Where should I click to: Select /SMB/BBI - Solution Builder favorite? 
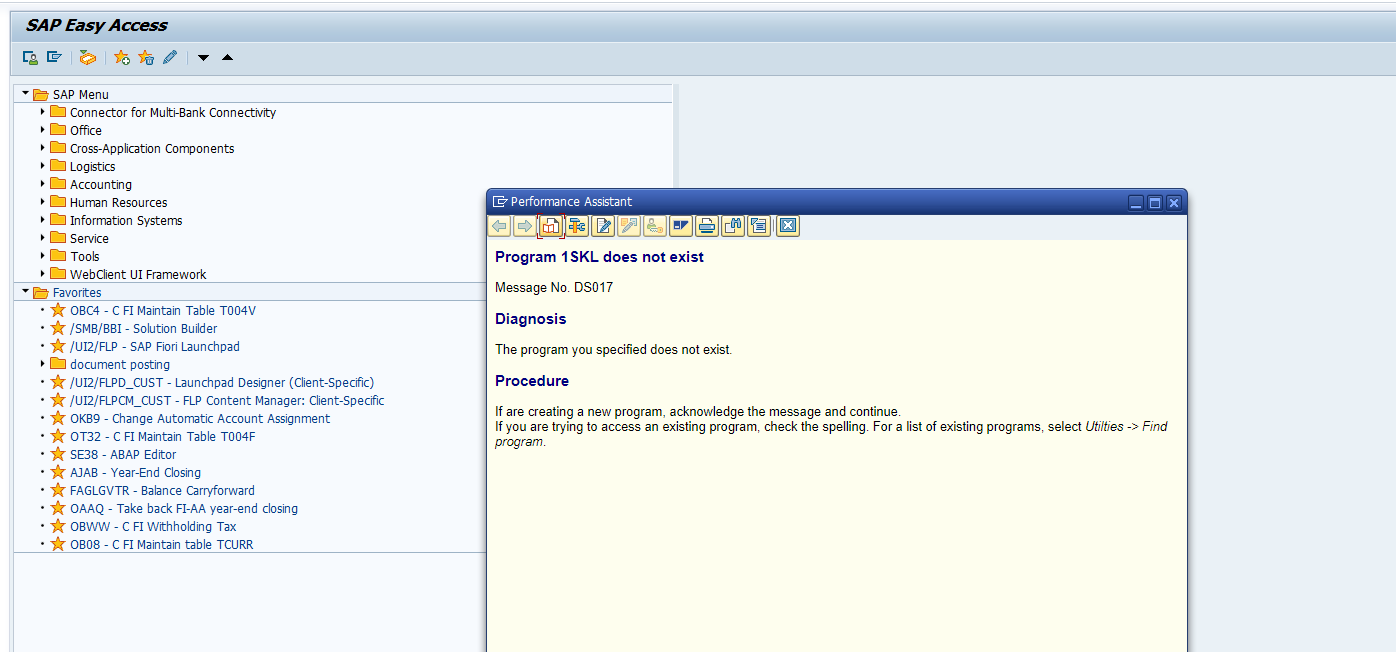tap(143, 329)
